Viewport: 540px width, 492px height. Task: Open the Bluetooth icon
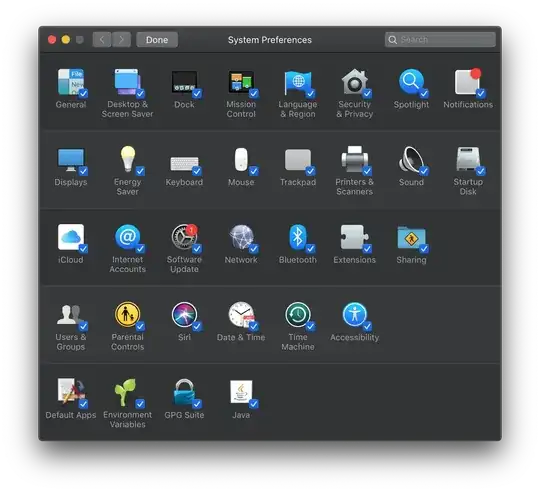298,237
